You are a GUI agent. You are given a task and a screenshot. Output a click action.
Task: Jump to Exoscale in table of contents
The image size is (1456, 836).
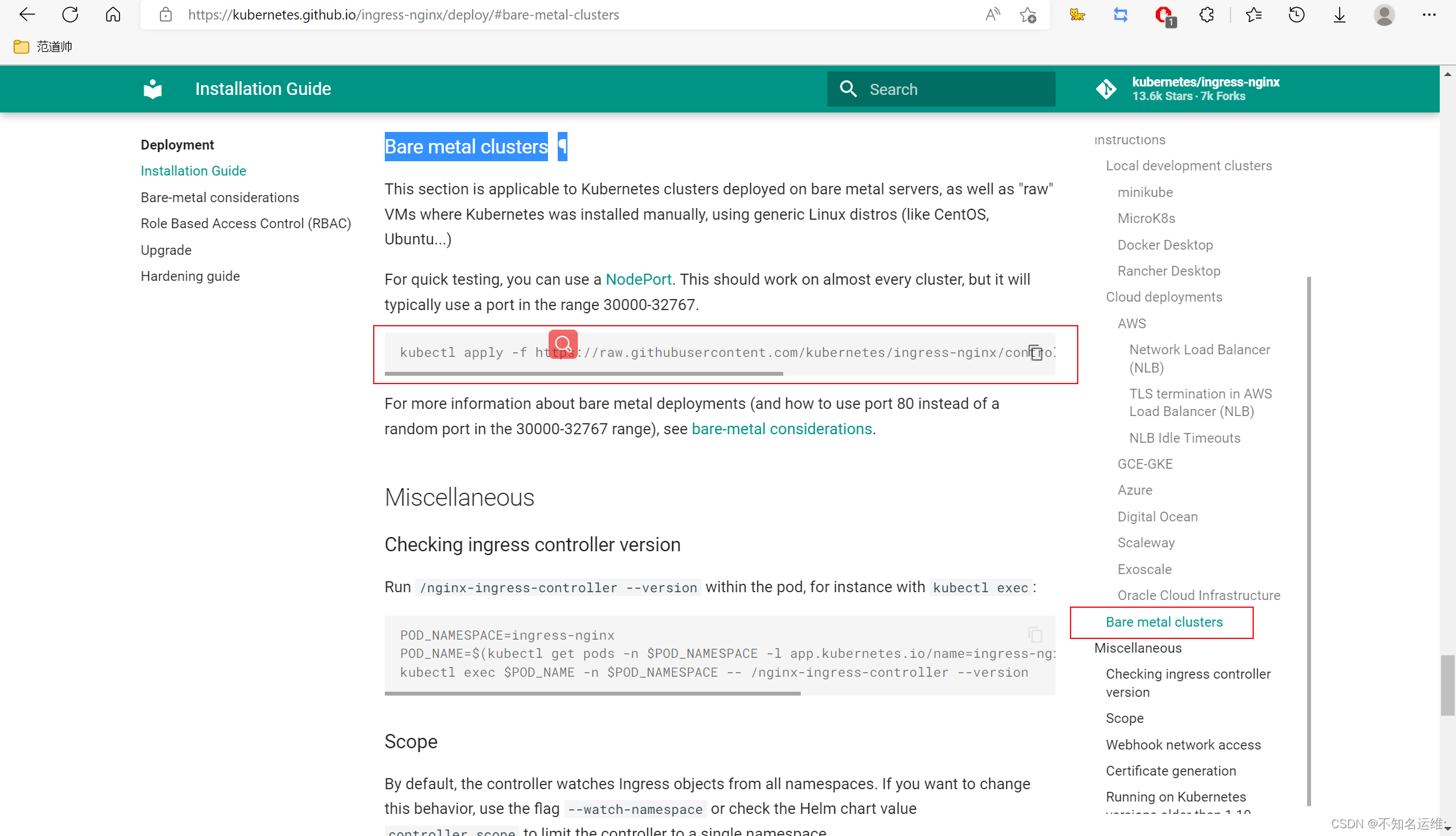pos(1144,569)
